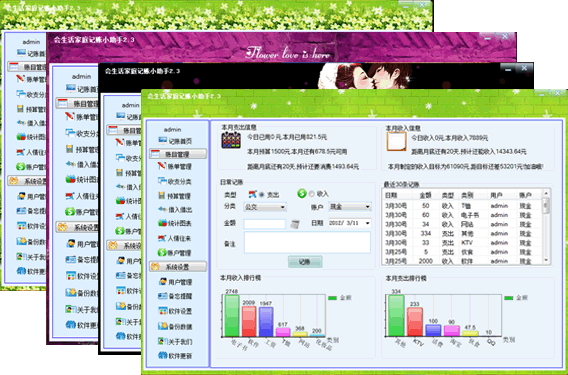
Task: Open 预算管理 icon in the front green window
Action: (162, 196)
